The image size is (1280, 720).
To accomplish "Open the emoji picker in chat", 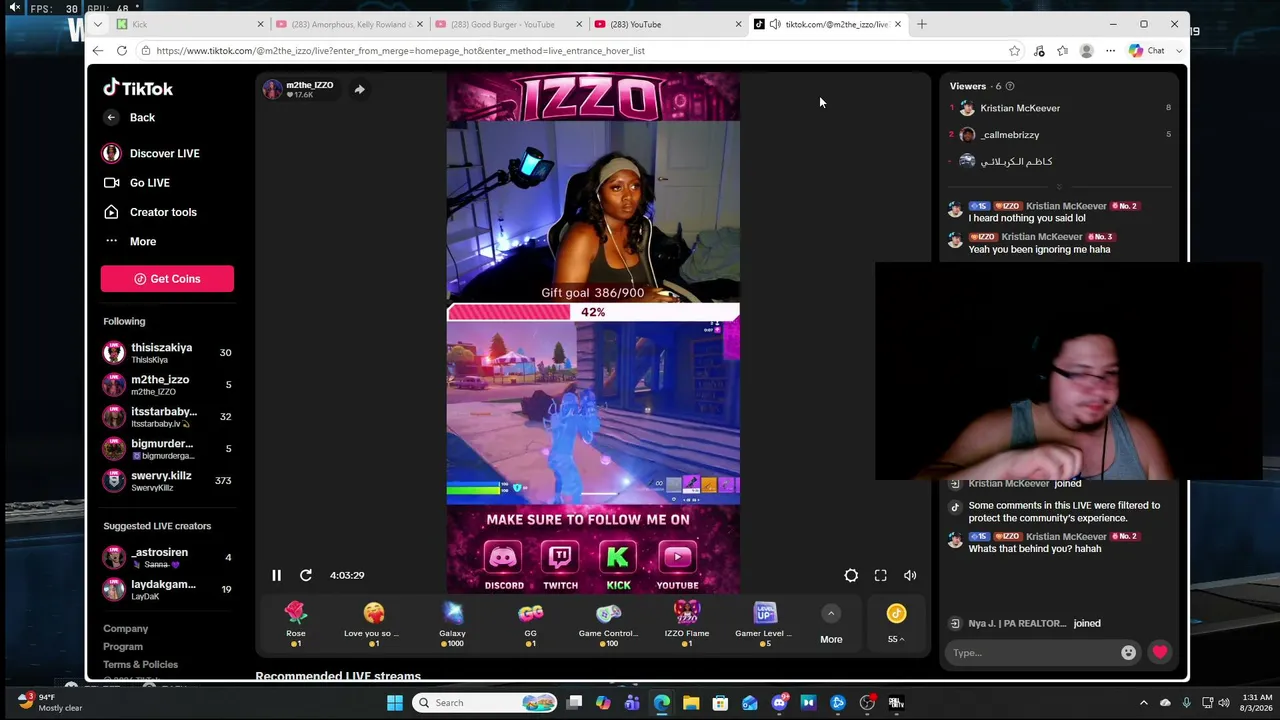I will (x=1128, y=653).
